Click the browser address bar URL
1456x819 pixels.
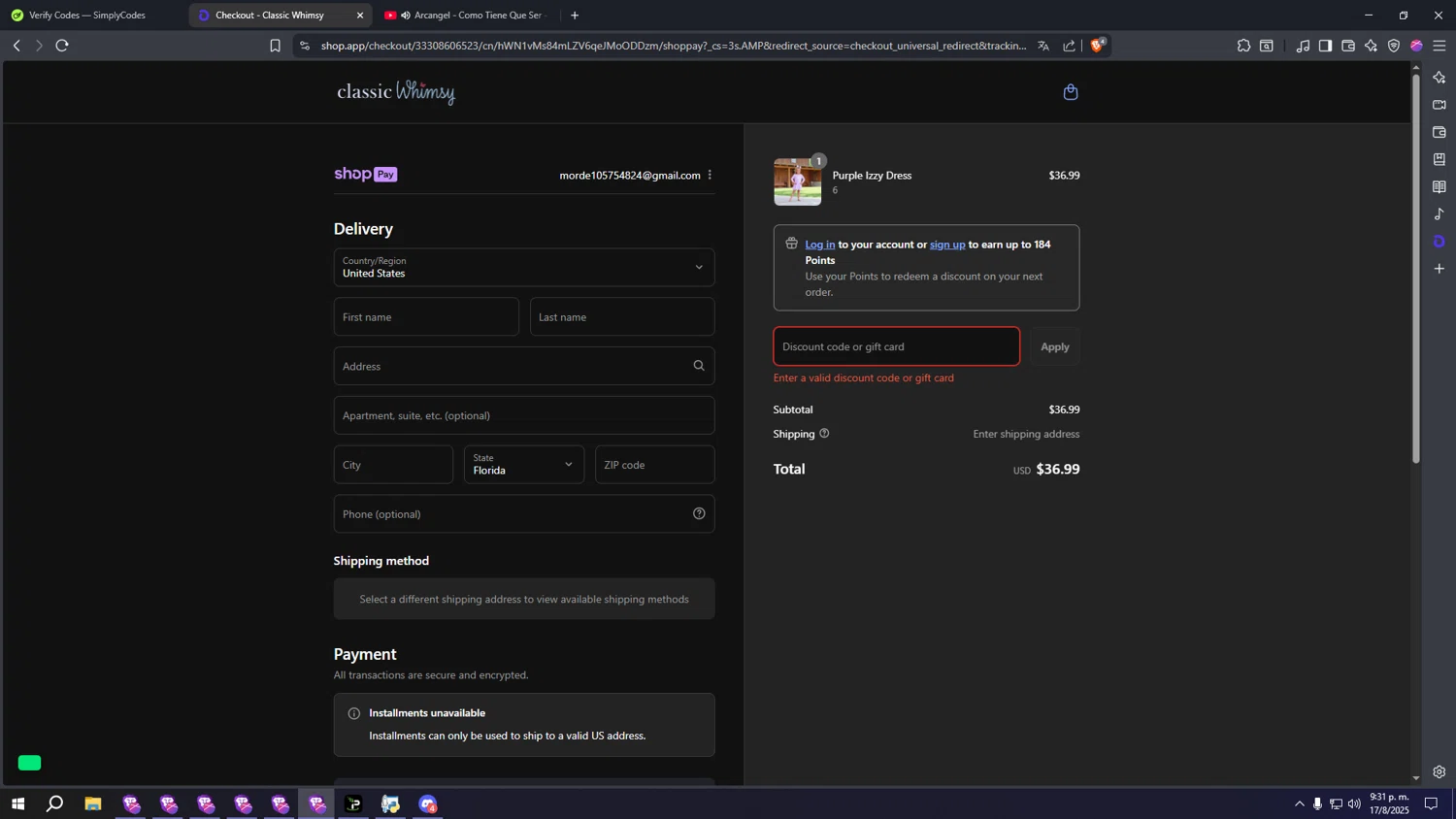point(674,46)
